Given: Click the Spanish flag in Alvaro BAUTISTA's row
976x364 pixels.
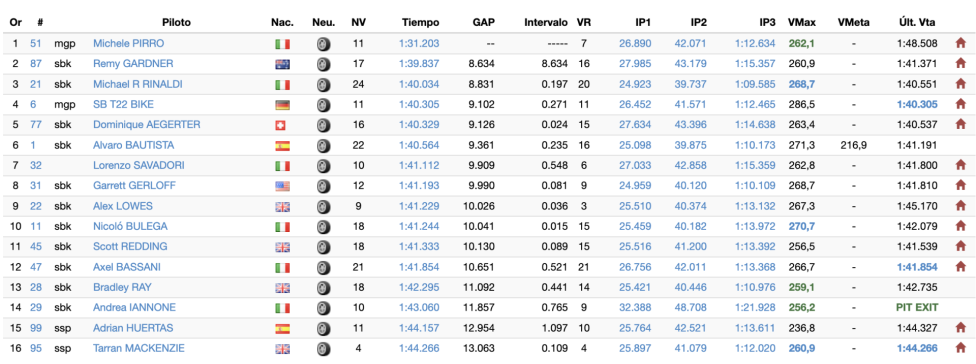Looking at the screenshot, I should tap(282, 146).
